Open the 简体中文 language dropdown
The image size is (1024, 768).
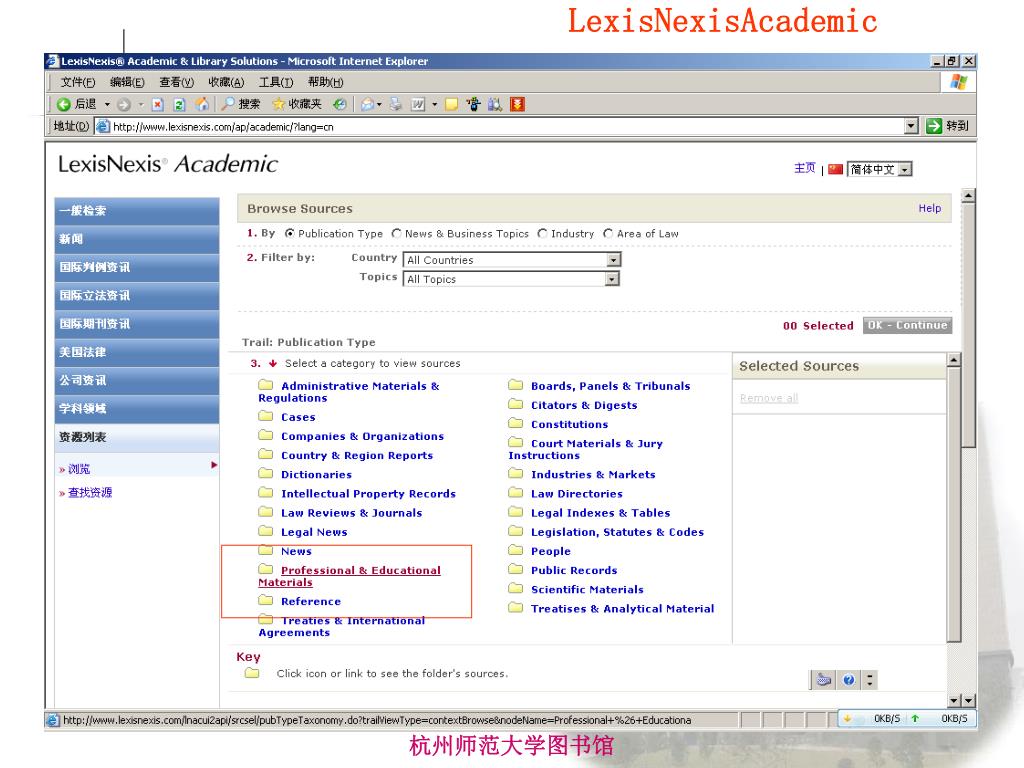(880, 169)
